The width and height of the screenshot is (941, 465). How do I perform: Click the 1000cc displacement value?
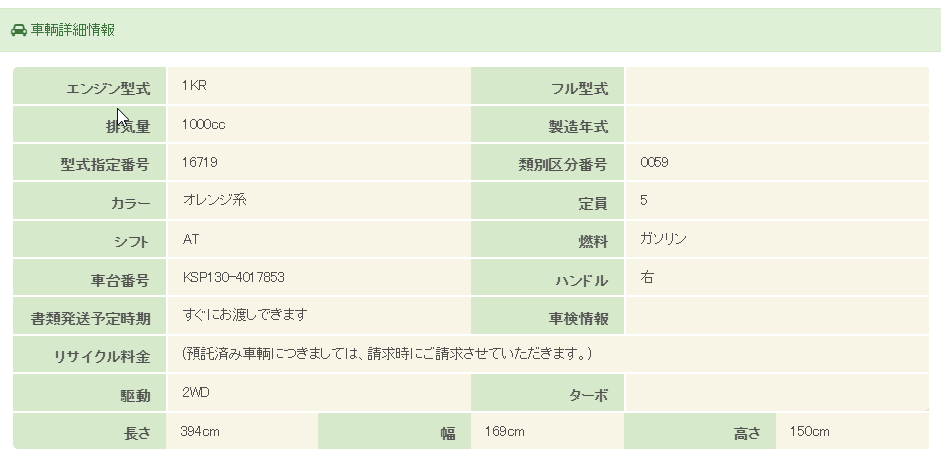point(203,124)
